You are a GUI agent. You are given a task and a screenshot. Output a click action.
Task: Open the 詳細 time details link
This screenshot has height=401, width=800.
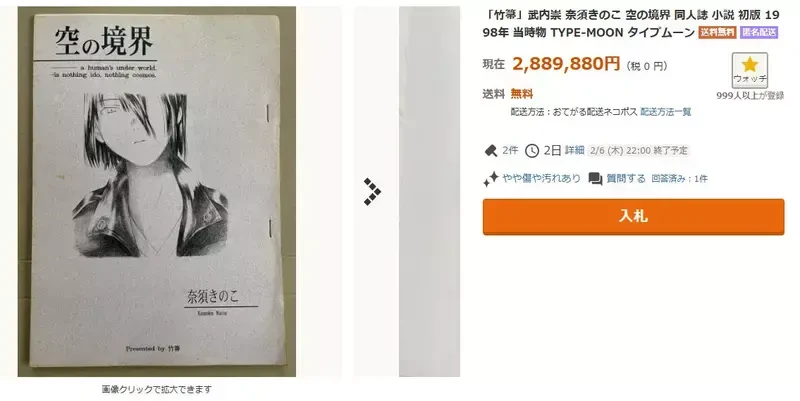(x=574, y=151)
